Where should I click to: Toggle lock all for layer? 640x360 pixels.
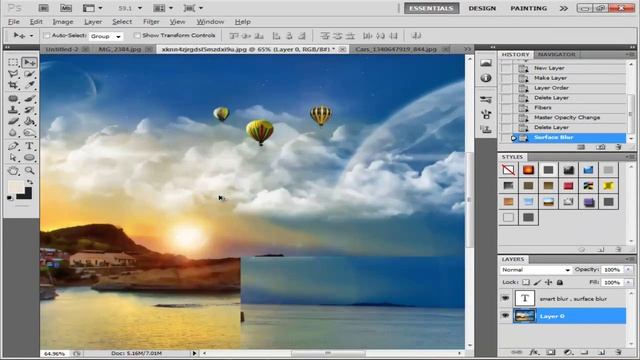[x=560, y=282]
